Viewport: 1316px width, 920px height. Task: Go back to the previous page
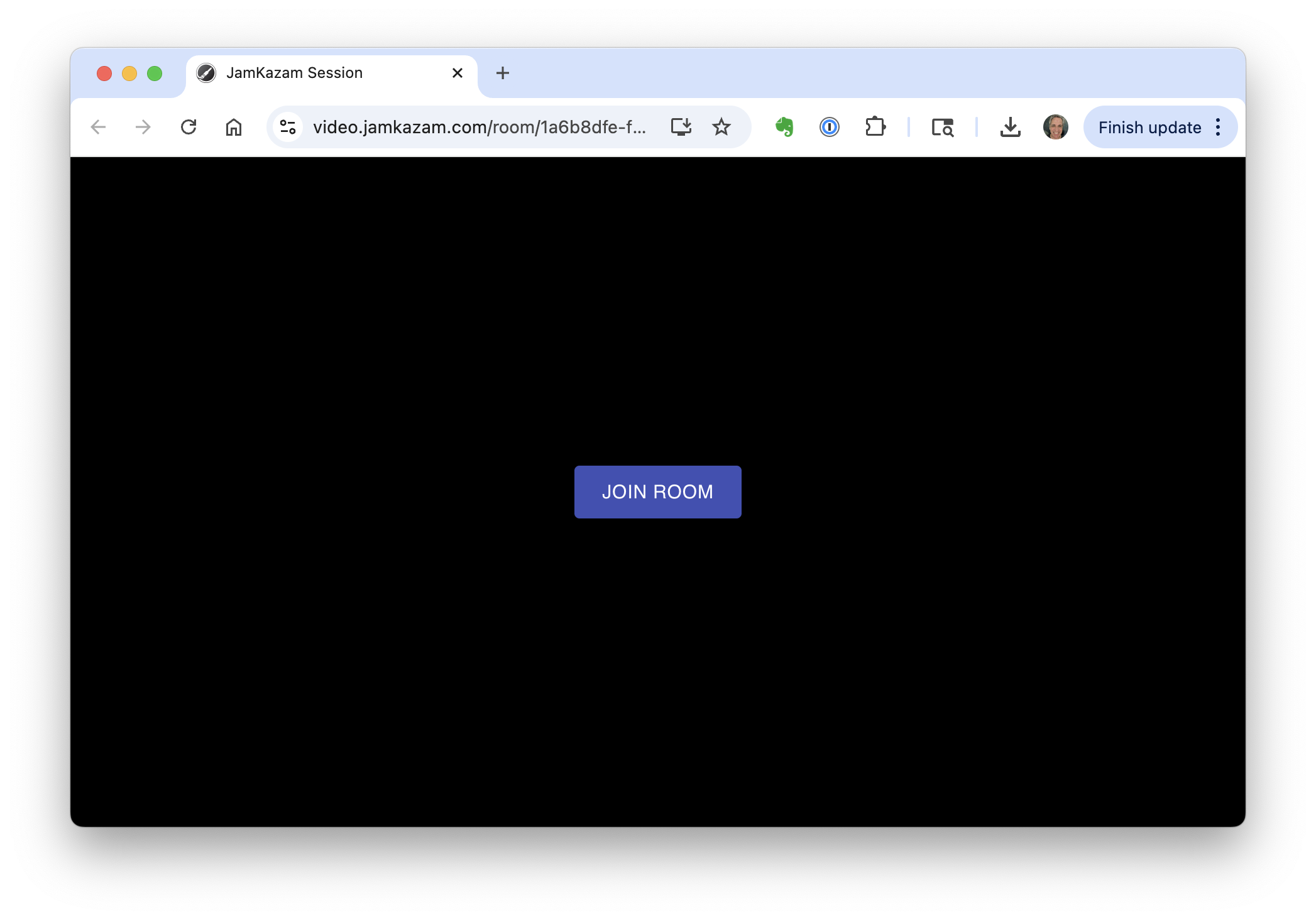point(98,127)
